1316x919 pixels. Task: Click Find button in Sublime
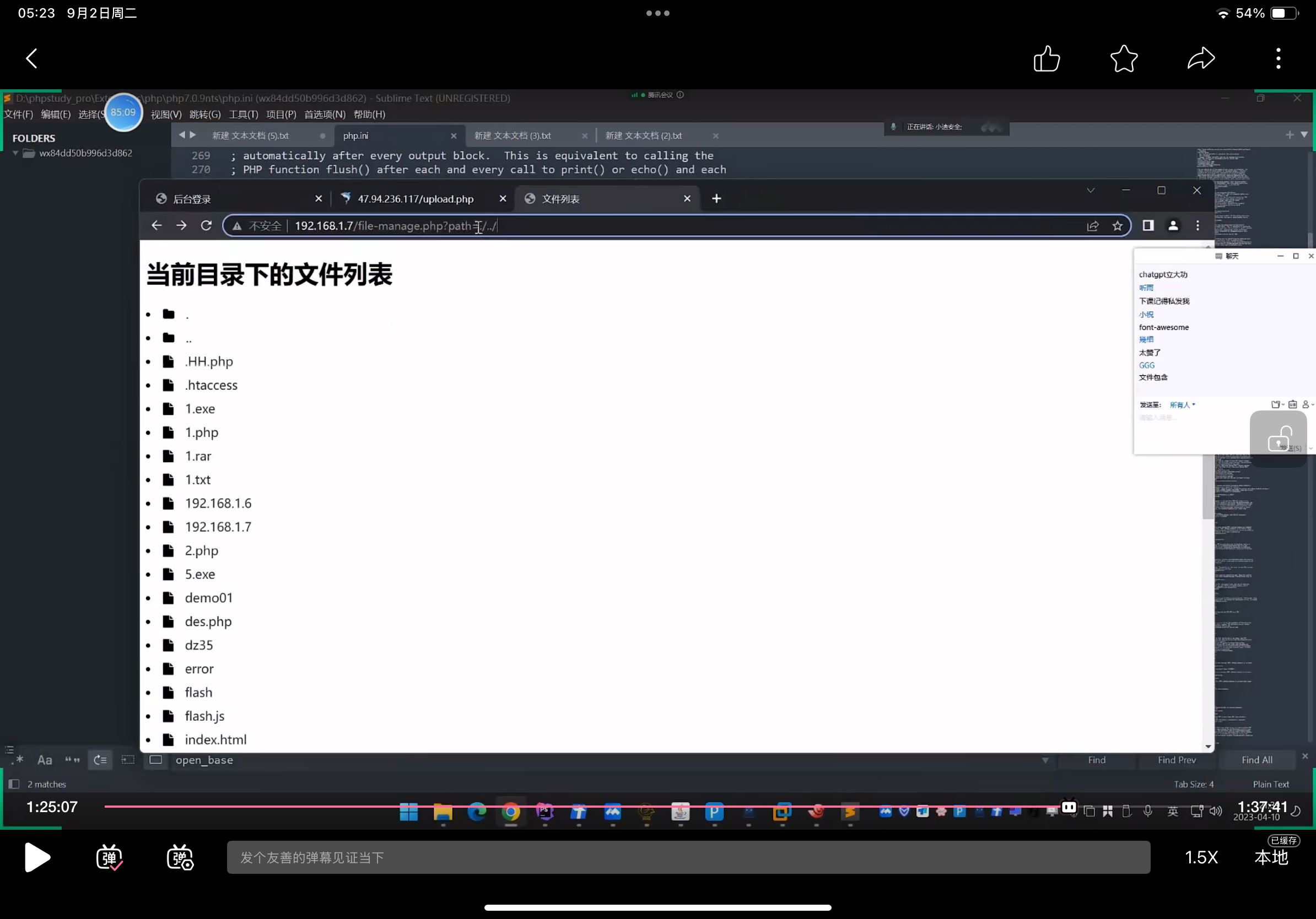click(x=1097, y=760)
